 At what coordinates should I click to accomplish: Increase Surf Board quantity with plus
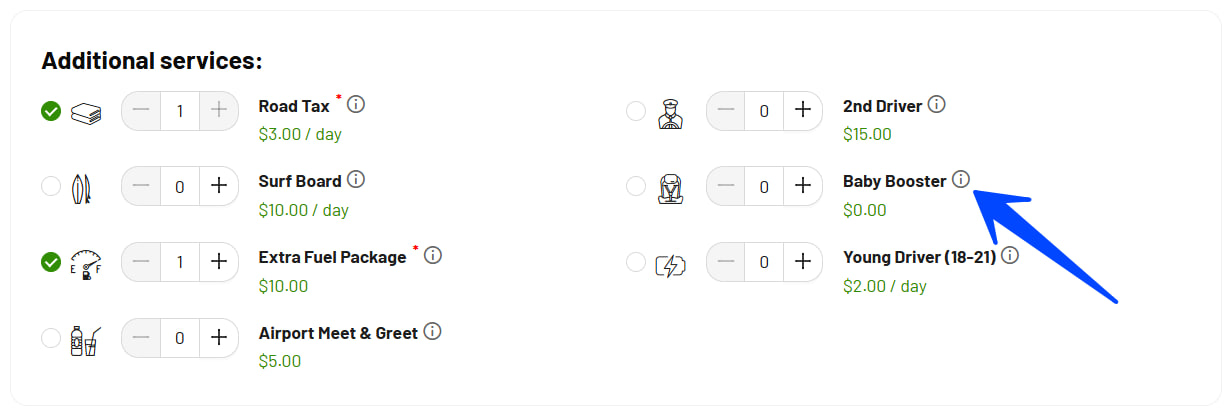coord(219,186)
